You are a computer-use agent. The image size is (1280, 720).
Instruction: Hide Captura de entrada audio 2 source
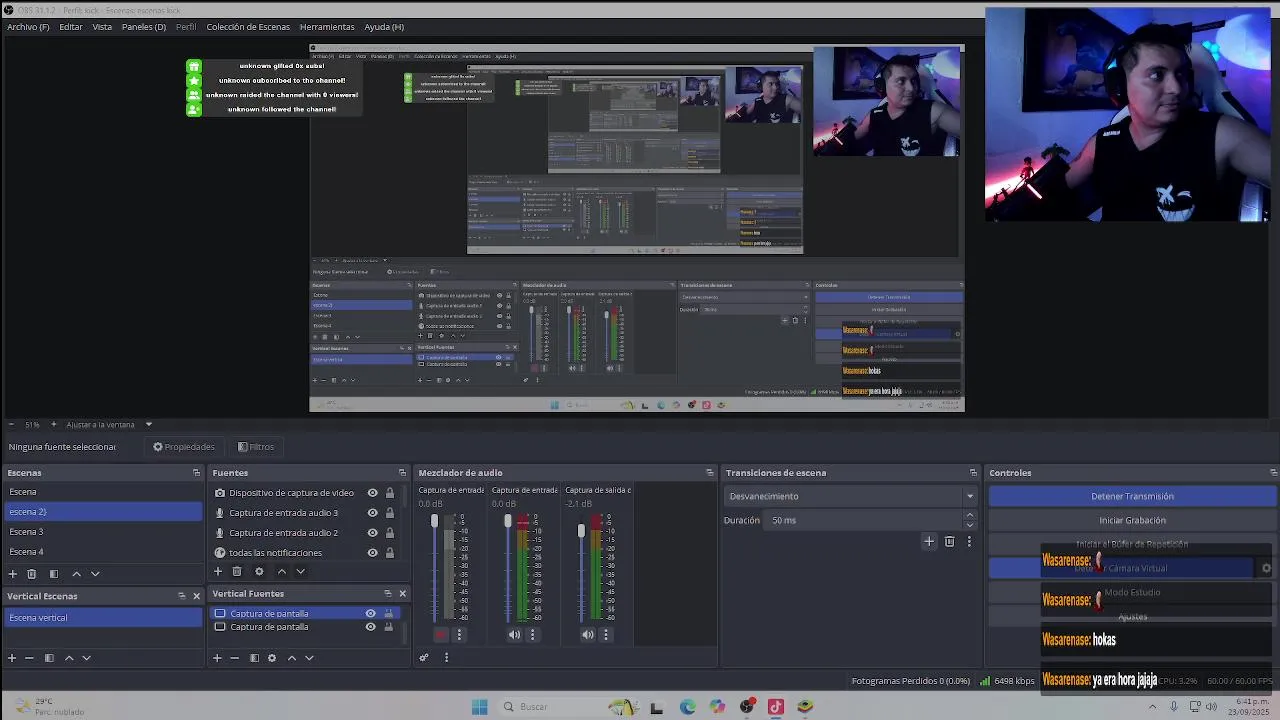(373, 533)
